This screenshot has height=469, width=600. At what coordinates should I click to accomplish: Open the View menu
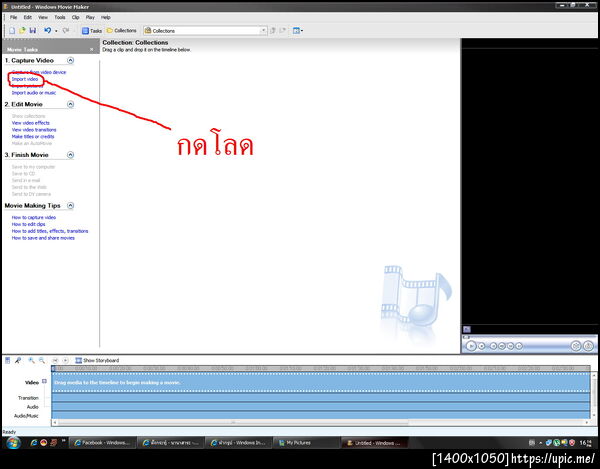click(43, 17)
